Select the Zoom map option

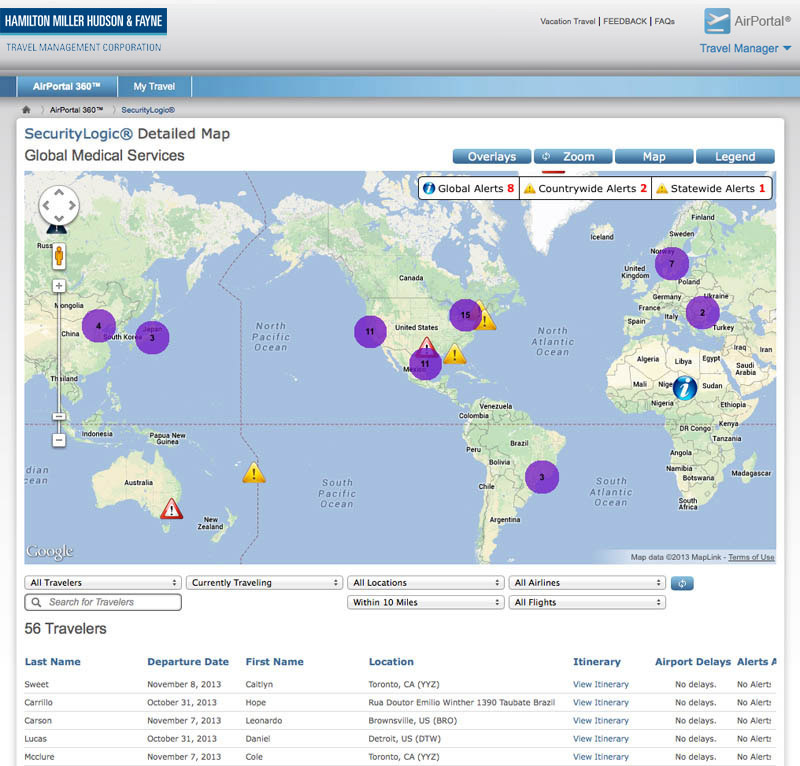[573, 157]
